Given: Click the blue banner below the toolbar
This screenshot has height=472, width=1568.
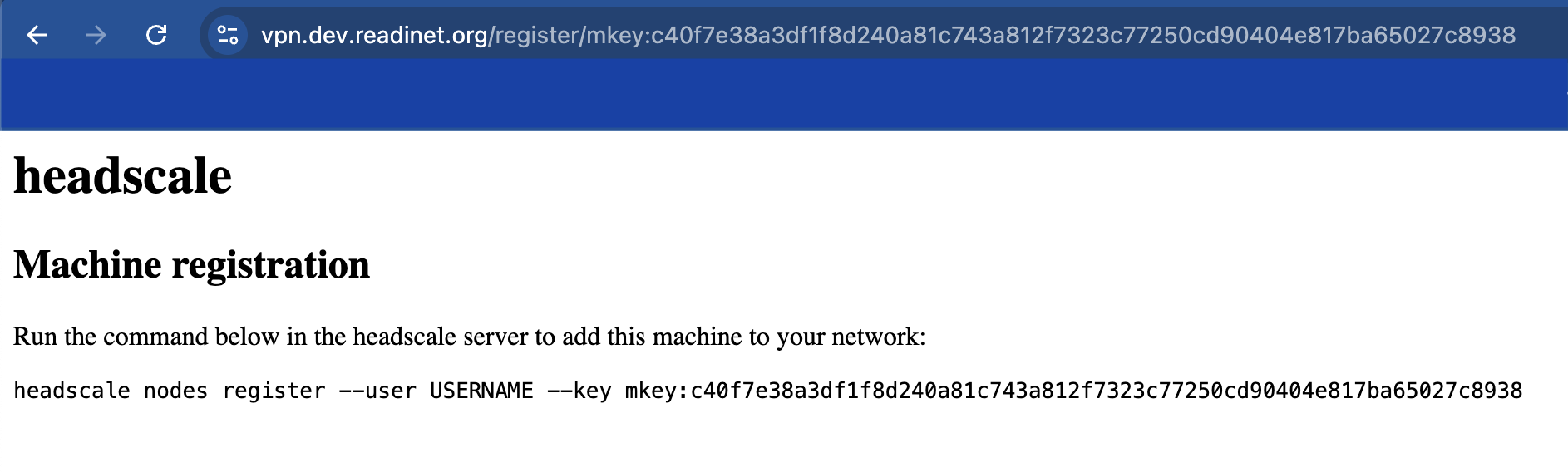Looking at the screenshot, I should (784, 94).
